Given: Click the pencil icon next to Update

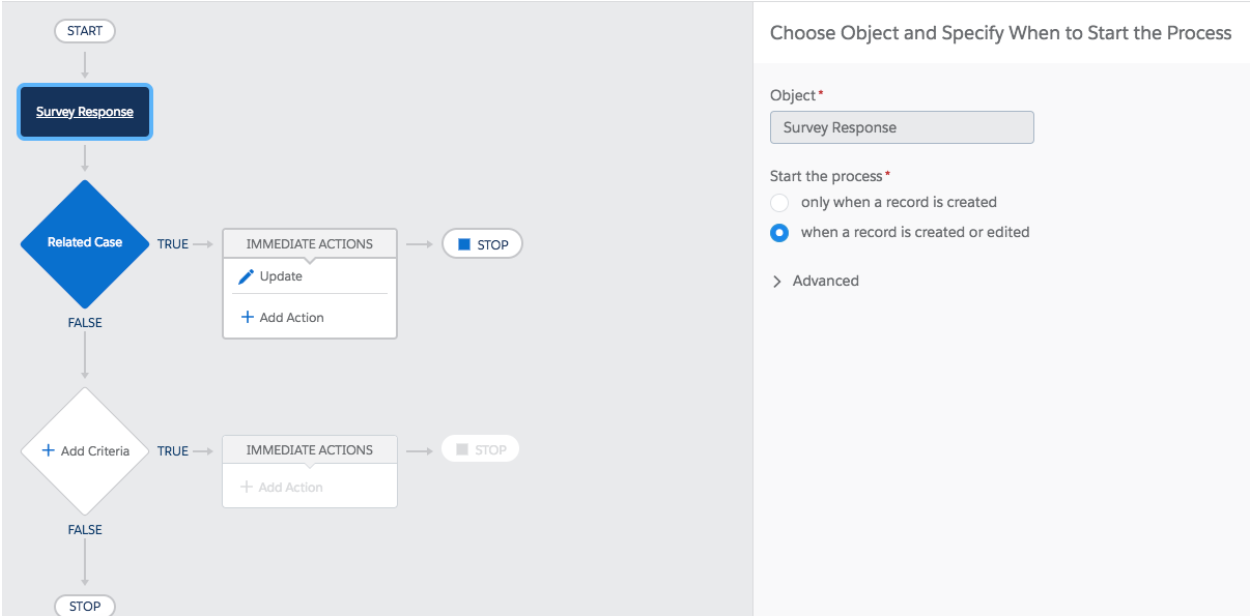Looking at the screenshot, I should 245,277.
